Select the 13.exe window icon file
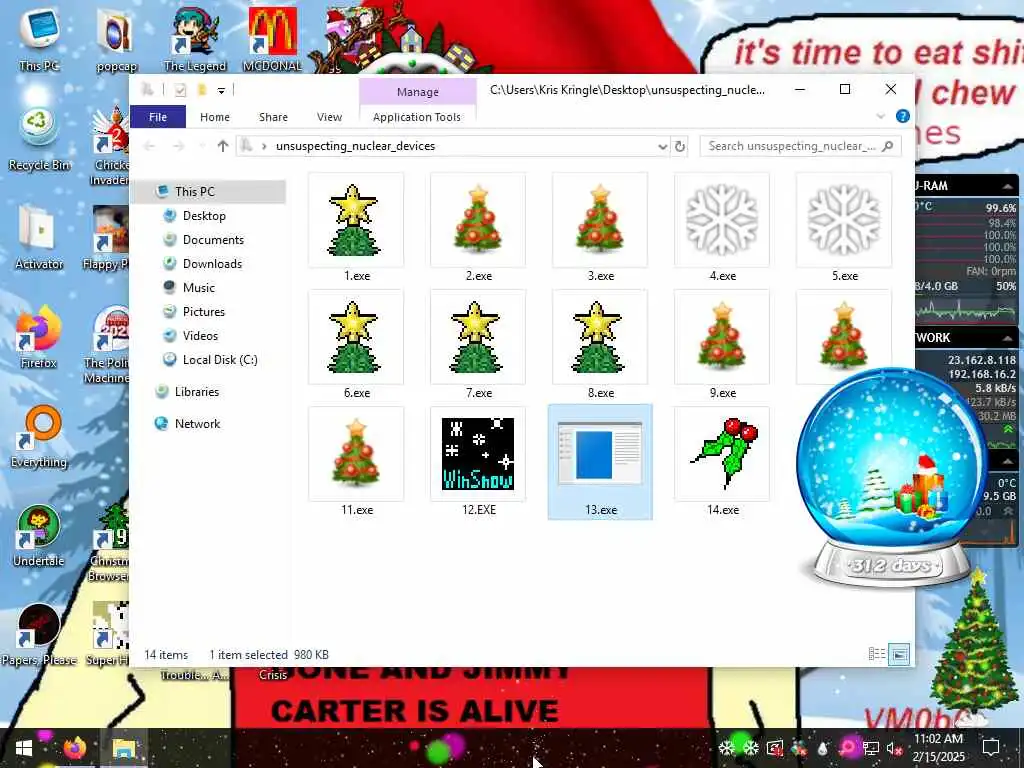1024x768 pixels. [x=600, y=462]
